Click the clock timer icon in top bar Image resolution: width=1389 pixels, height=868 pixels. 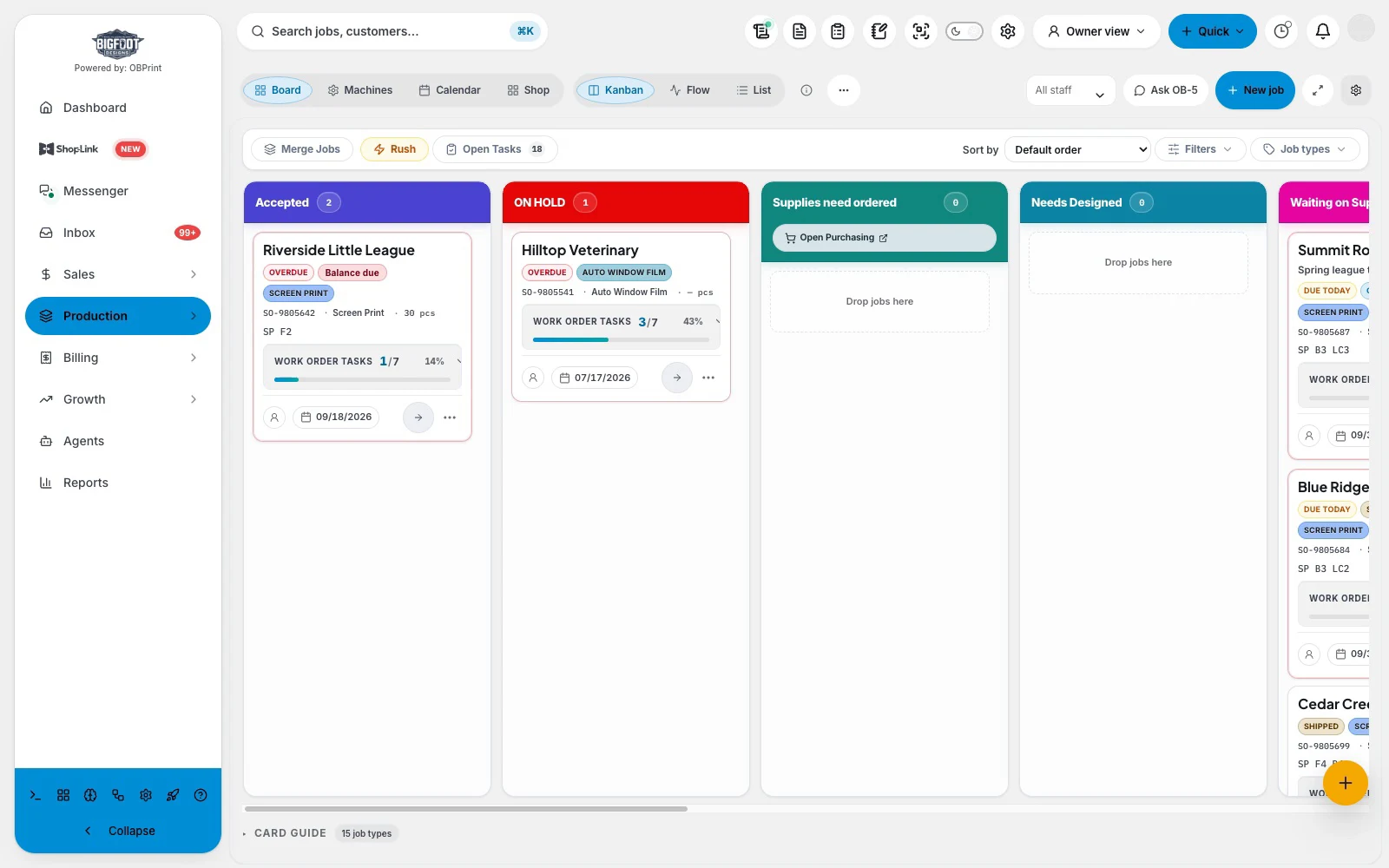pos(1282,31)
